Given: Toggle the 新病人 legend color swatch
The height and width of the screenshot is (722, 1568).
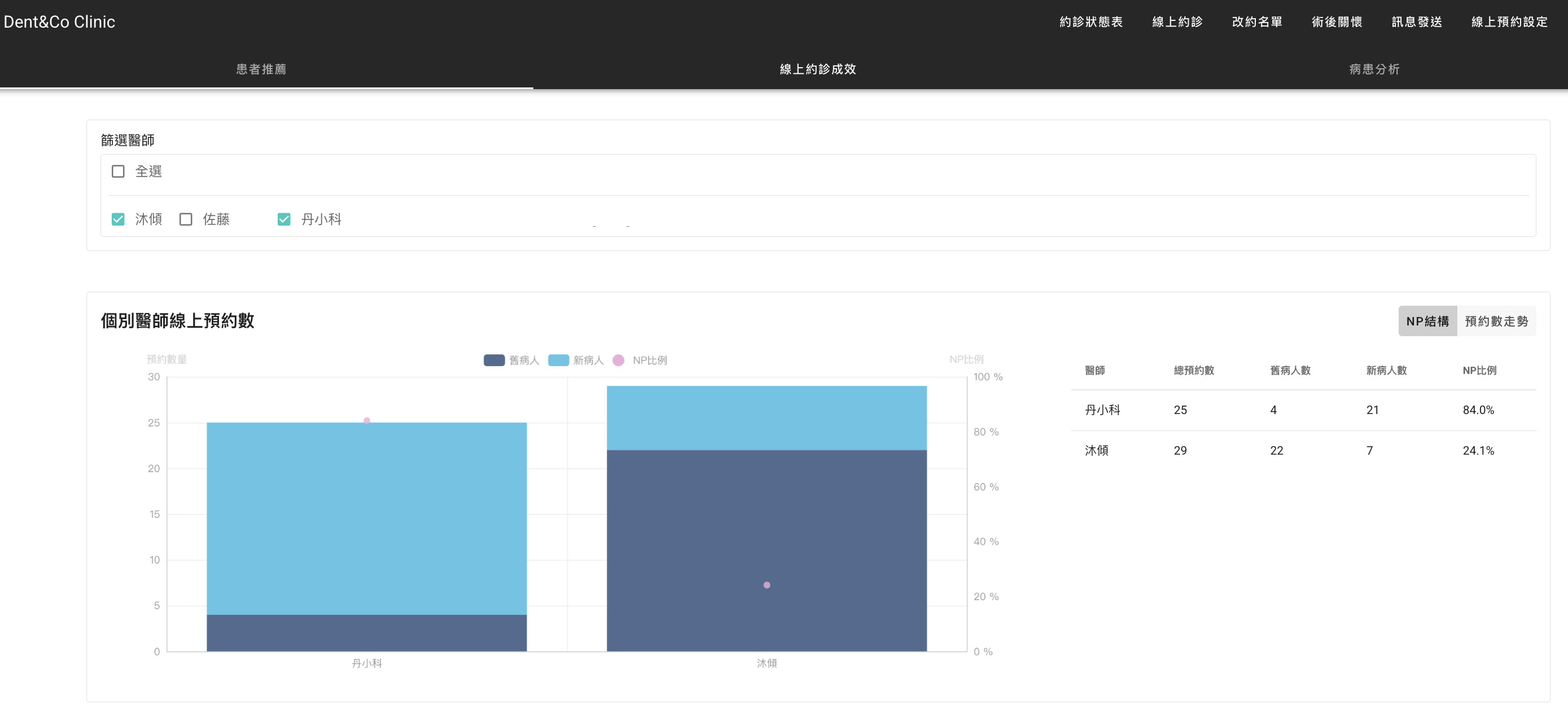Looking at the screenshot, I should 558,360.
